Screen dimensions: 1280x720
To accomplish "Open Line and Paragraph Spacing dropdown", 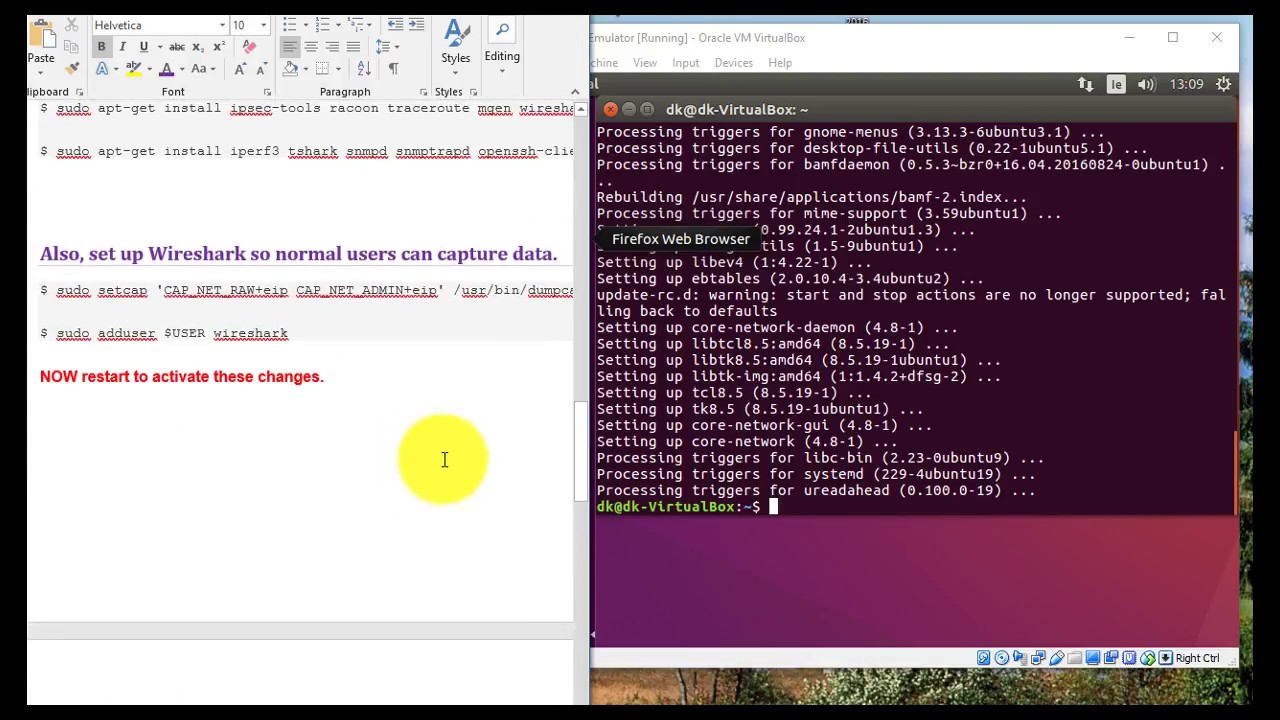I will pos(387,47).
